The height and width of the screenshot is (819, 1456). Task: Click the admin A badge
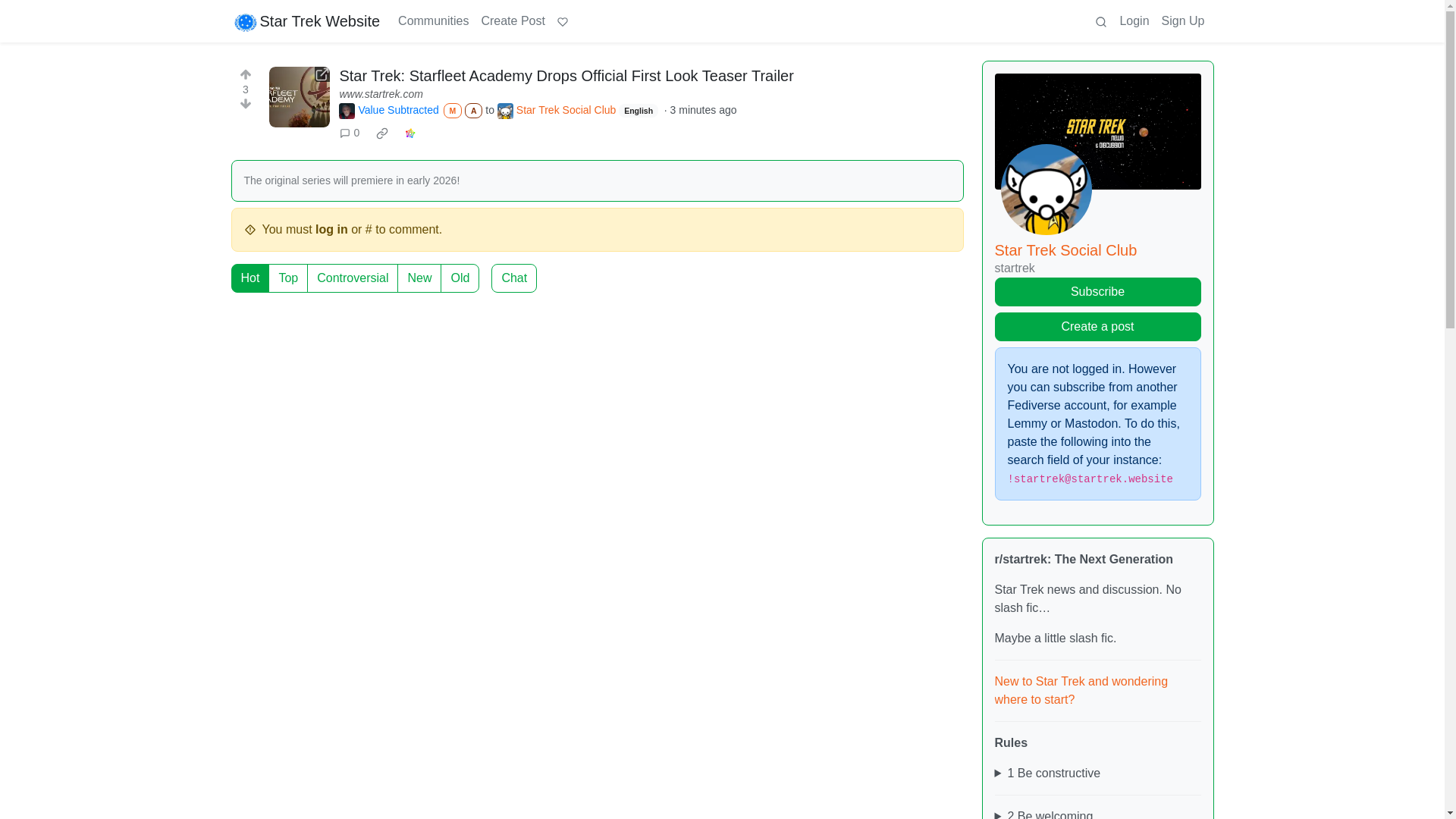[473, 111]
